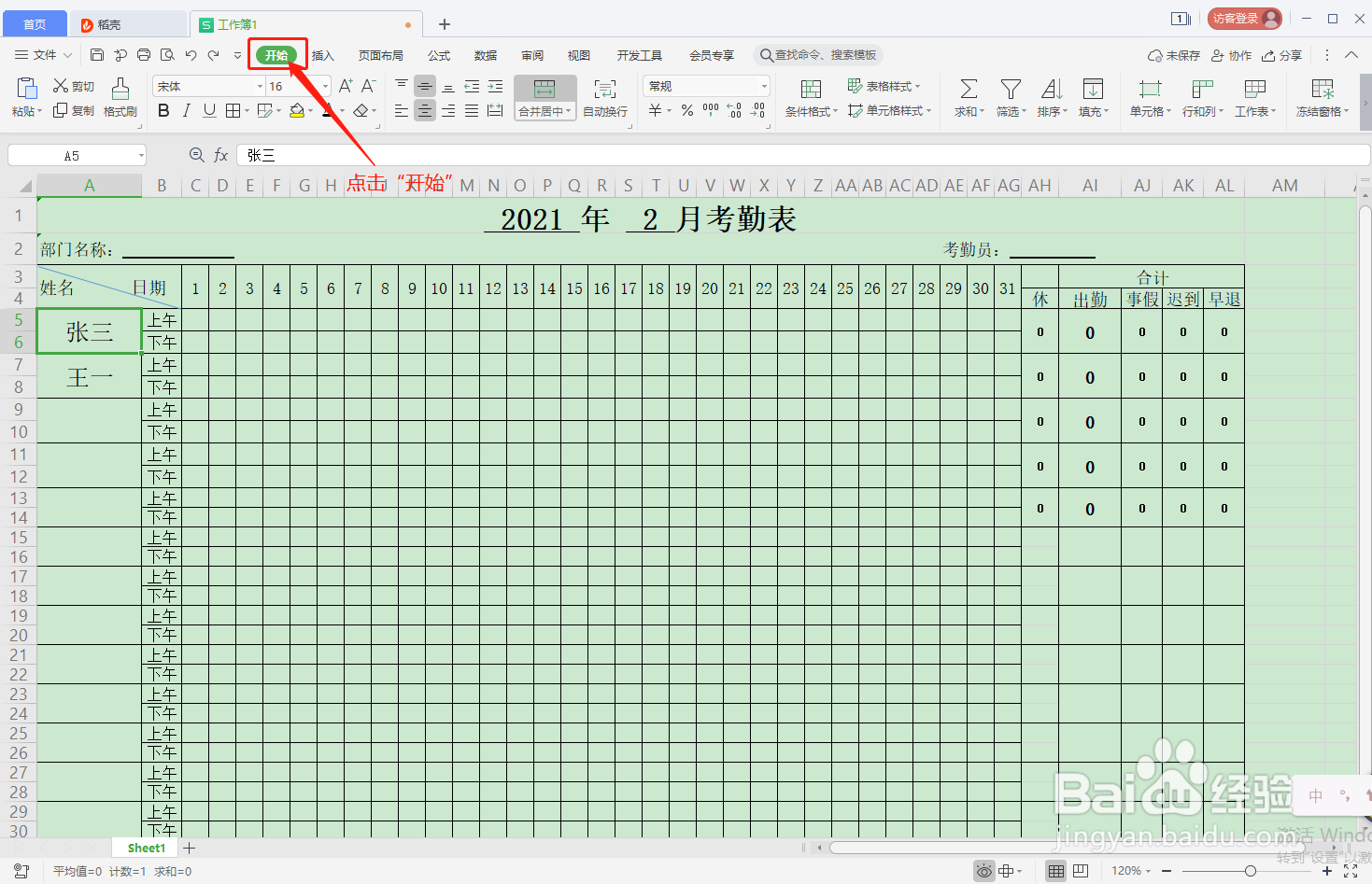Click the eye protection mode icon in status bar
The image size is (1372, 884).
pyautogui.click(x=984, y=871)
